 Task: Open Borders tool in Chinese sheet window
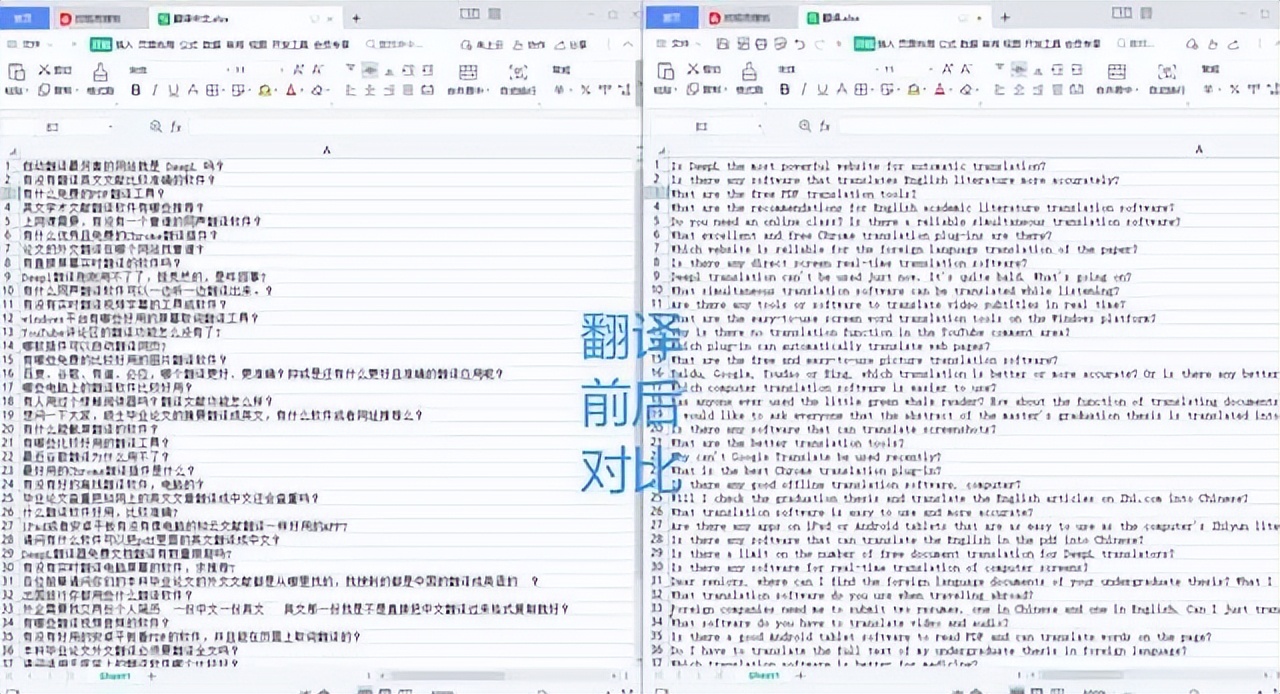pos(213,90)
